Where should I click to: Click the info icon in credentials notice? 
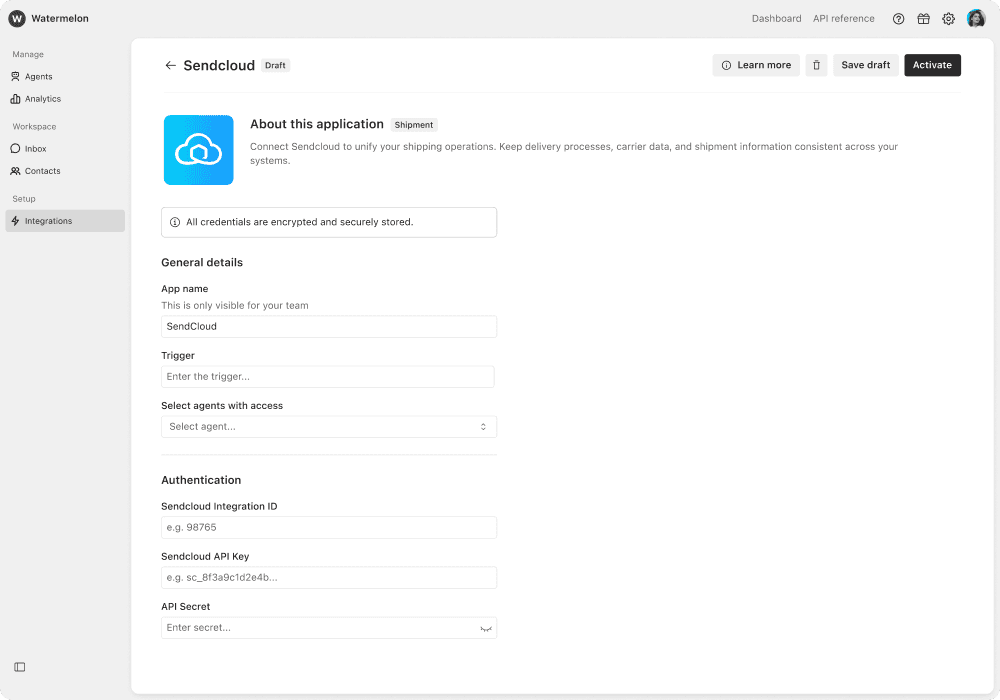click(175, 222)
